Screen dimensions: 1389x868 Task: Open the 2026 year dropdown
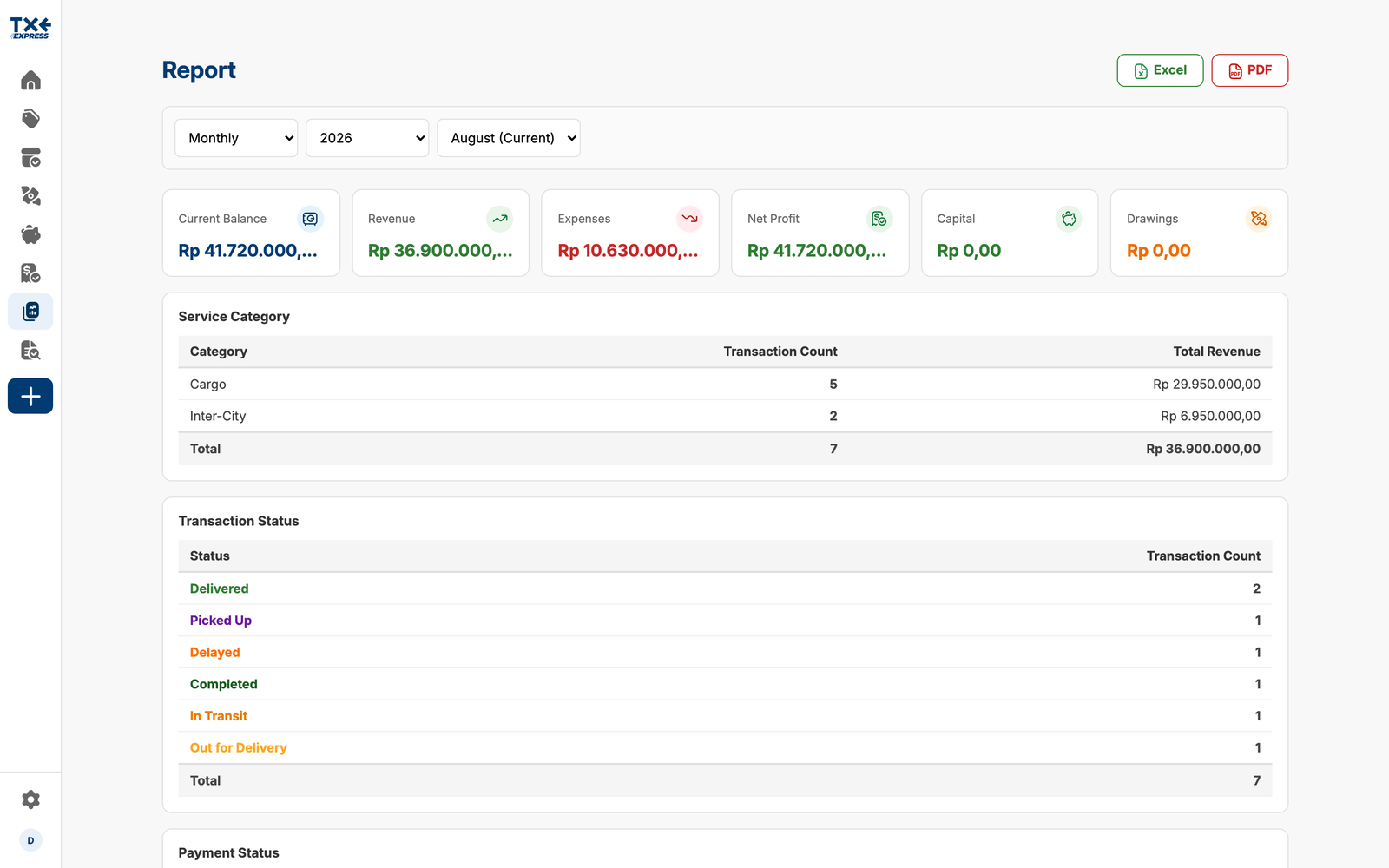[367, 138]
